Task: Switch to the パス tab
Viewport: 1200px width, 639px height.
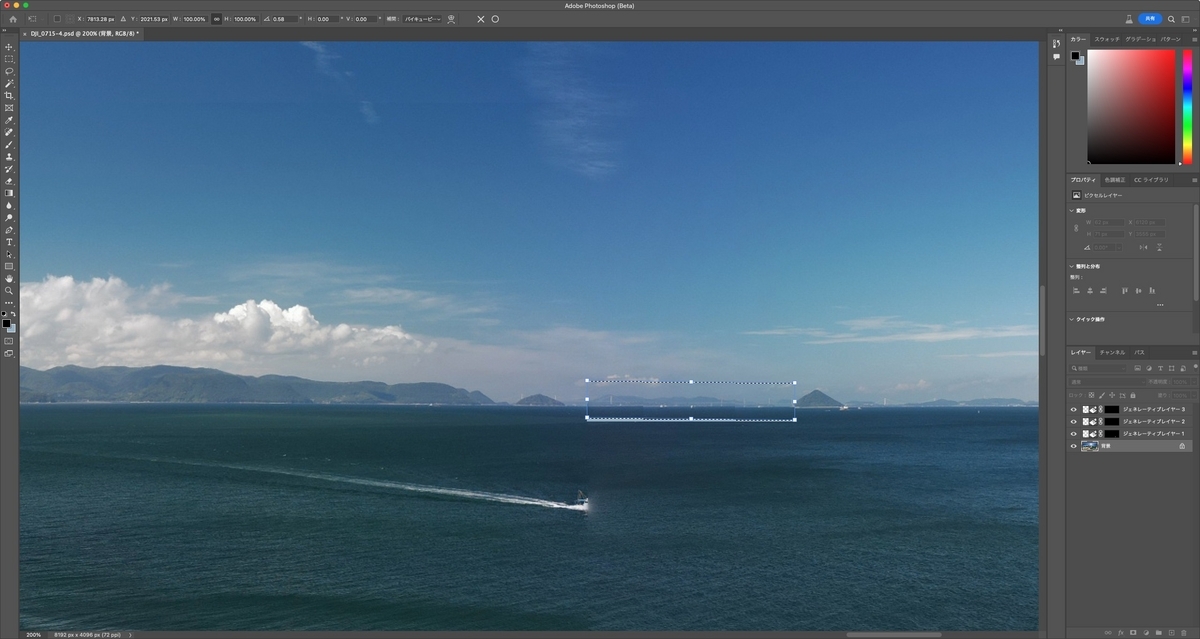Action: 1139,352
